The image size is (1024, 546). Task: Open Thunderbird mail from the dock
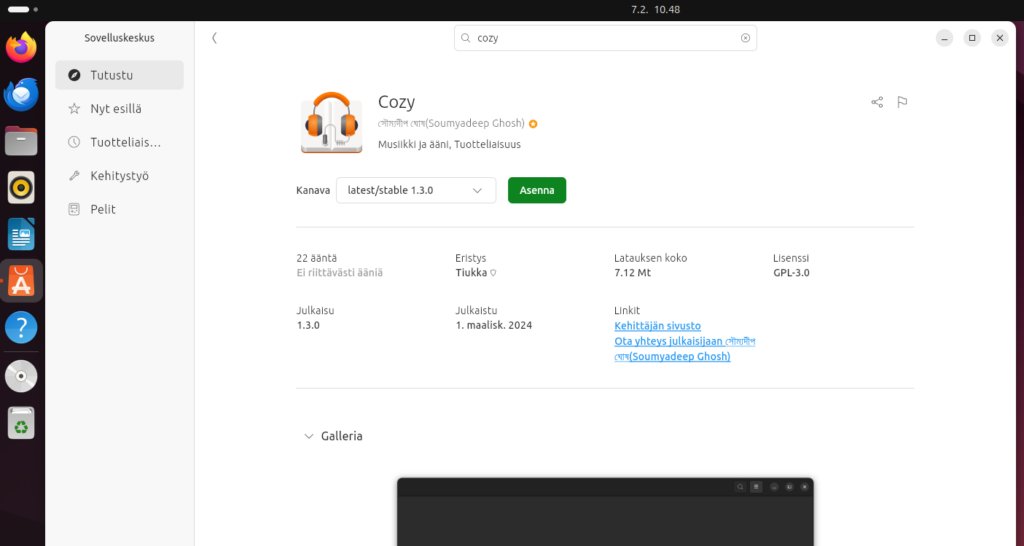(21, 94)
